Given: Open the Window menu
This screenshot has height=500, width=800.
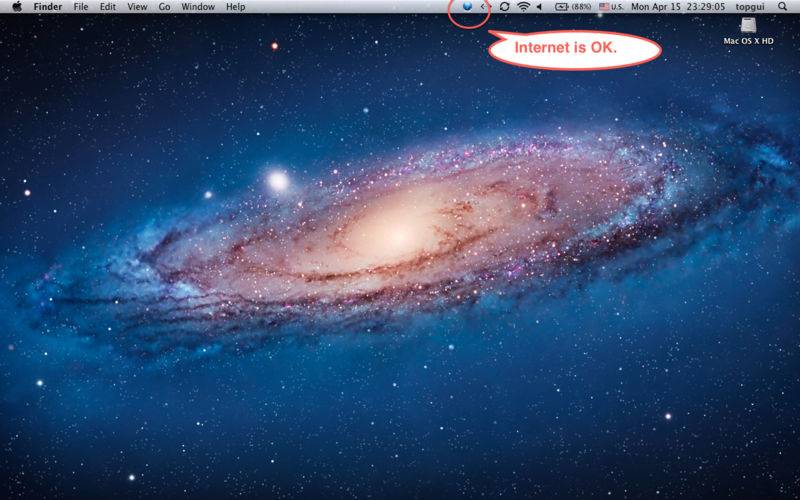Looking at the screenshot, I should [x=198, y=7].
